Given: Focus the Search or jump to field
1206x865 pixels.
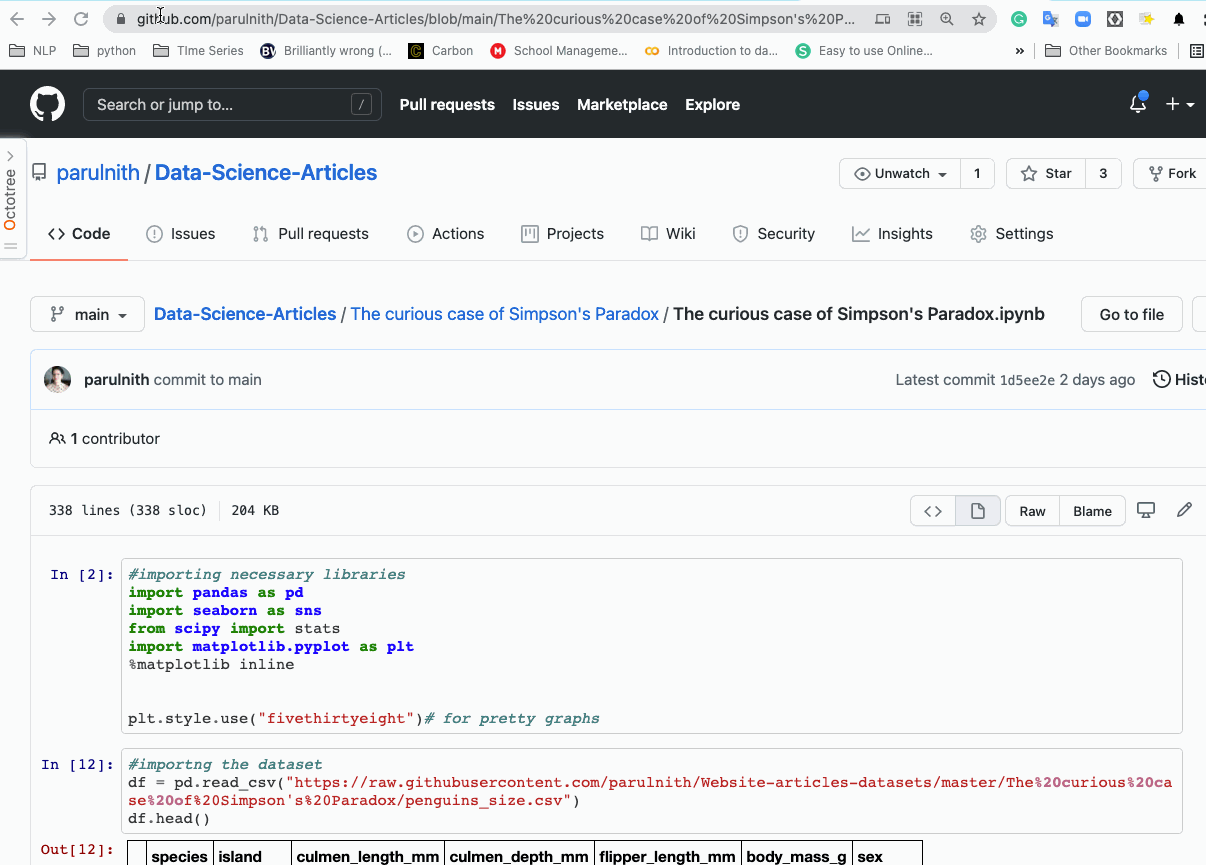Looking at the screenshot, I should [232, 105].
